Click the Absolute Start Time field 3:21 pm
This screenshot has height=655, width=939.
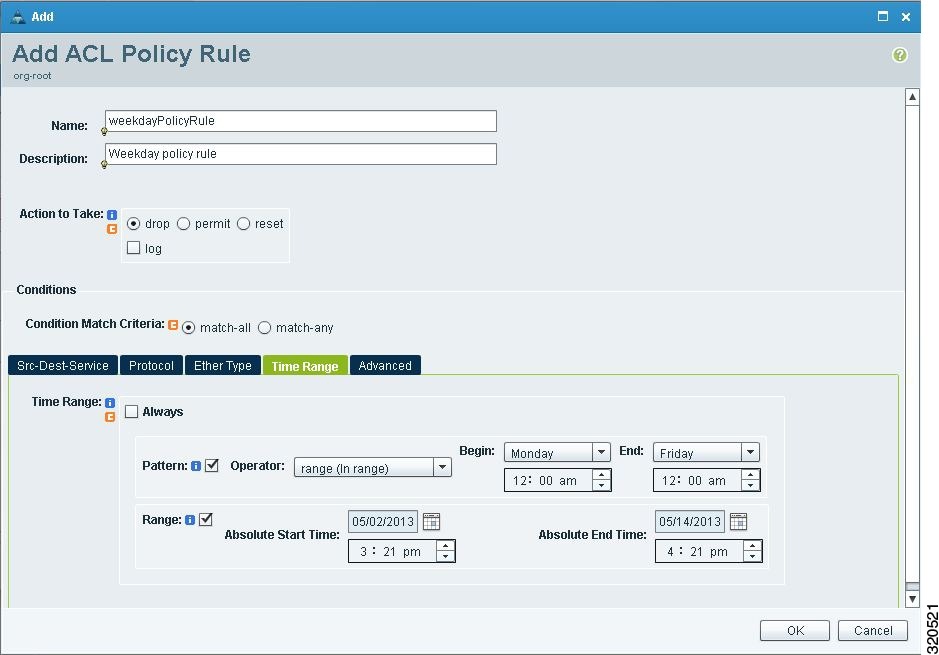[393, 551]
